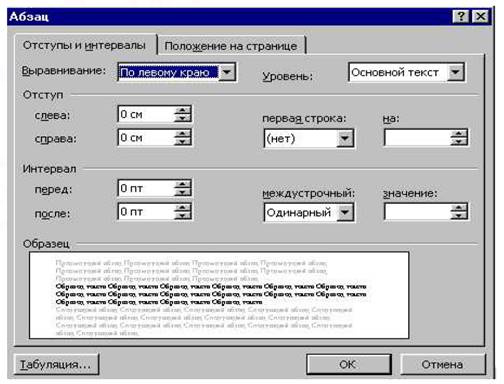Image resolution: width=504 pixels, height=384 pixels.
Task: Click the Образец preview area
Action: [x=219, y=295]
